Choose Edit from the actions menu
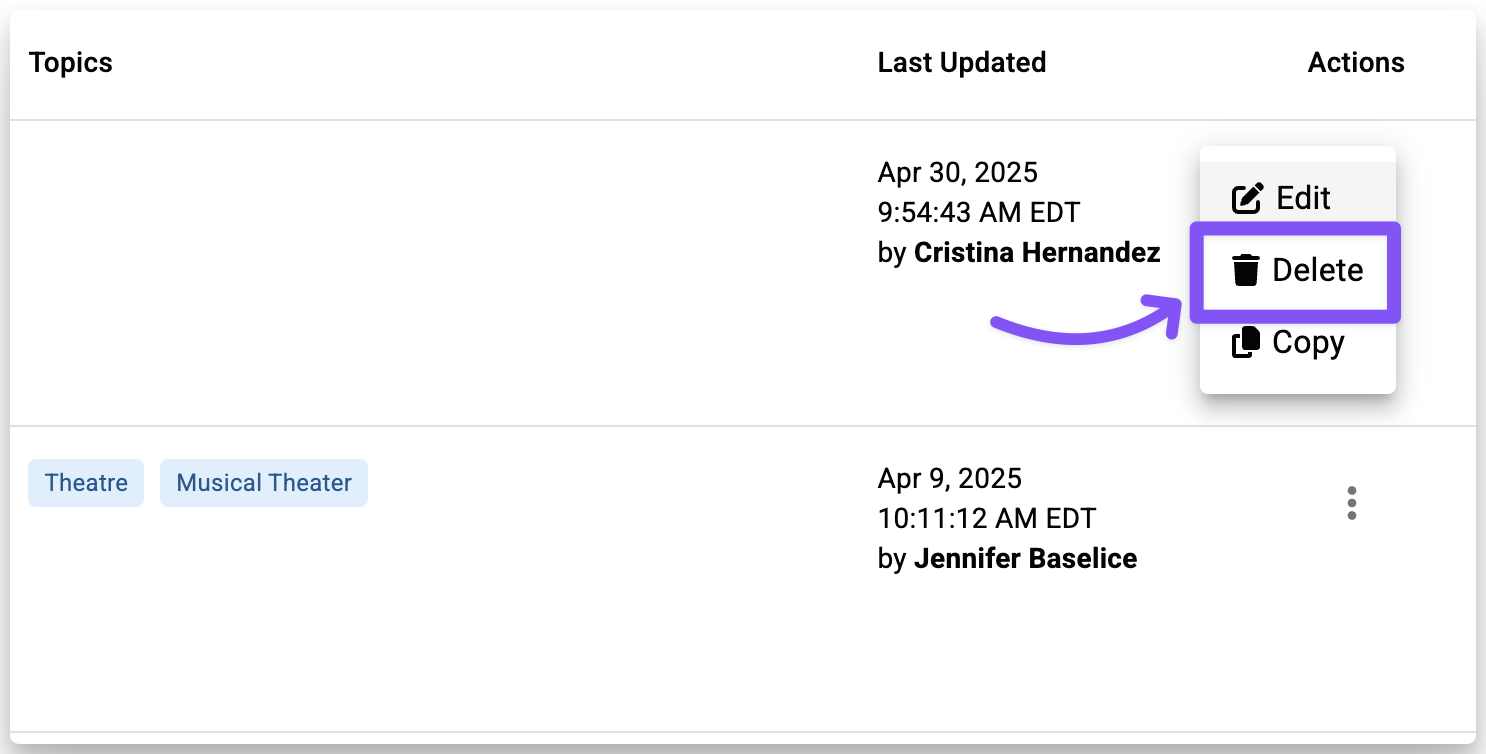Viewport: 1486px width, 754px height. (x=1302, y=198)
